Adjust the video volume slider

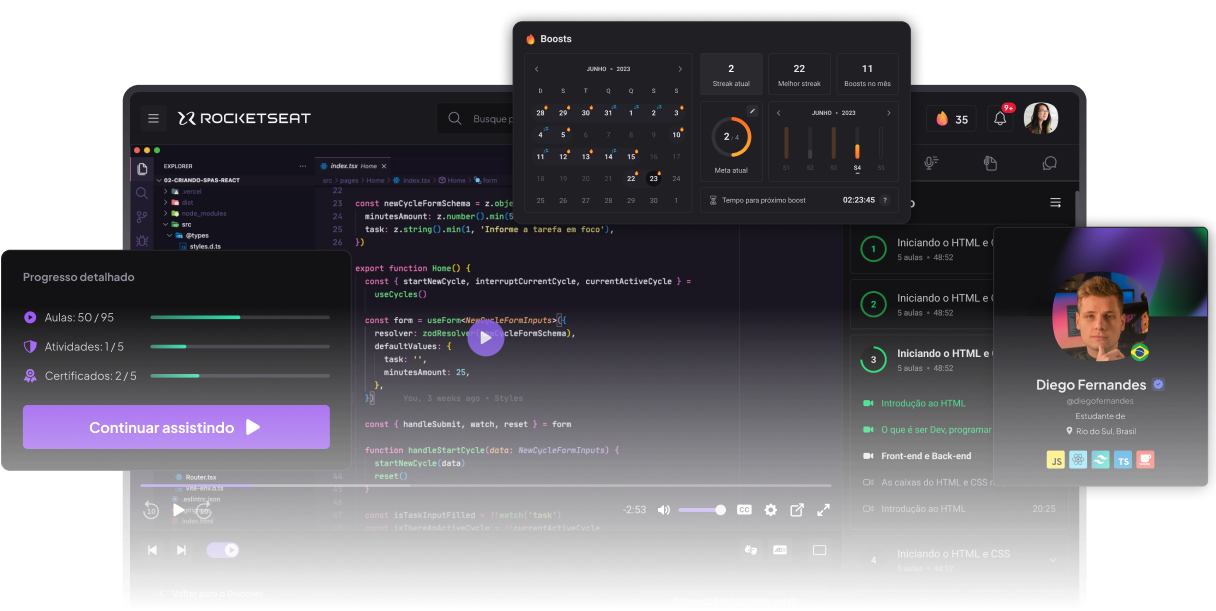702,510
